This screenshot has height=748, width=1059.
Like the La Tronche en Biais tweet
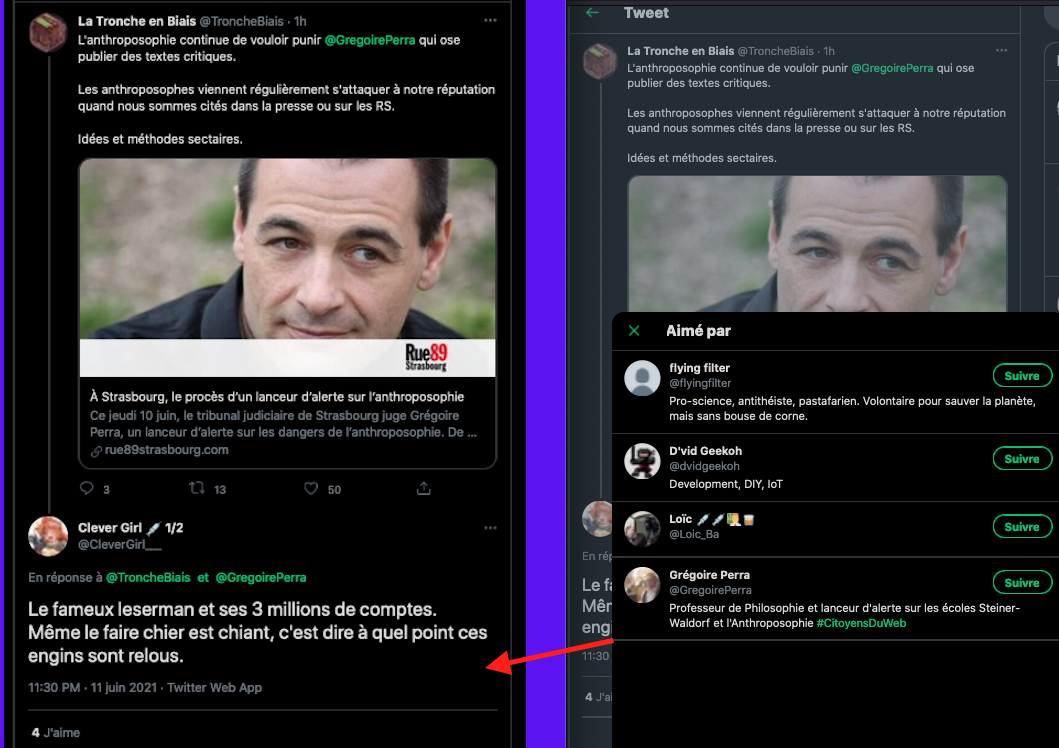click(311, 489)
